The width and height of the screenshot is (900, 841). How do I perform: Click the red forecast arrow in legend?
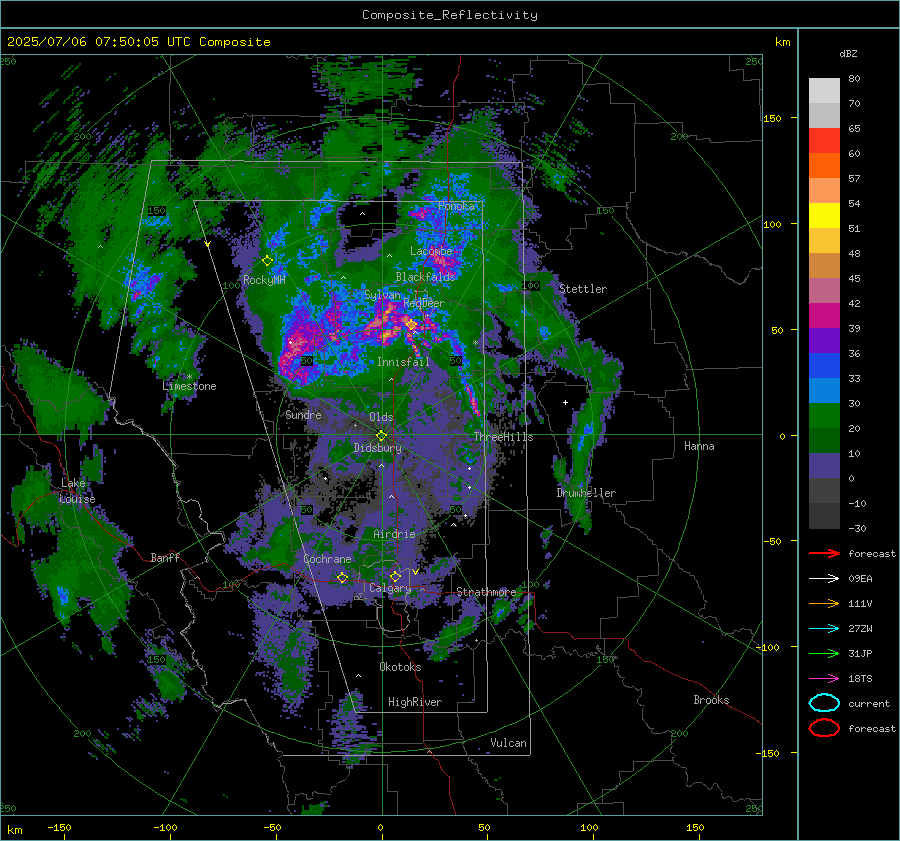[x=824, y=553]
